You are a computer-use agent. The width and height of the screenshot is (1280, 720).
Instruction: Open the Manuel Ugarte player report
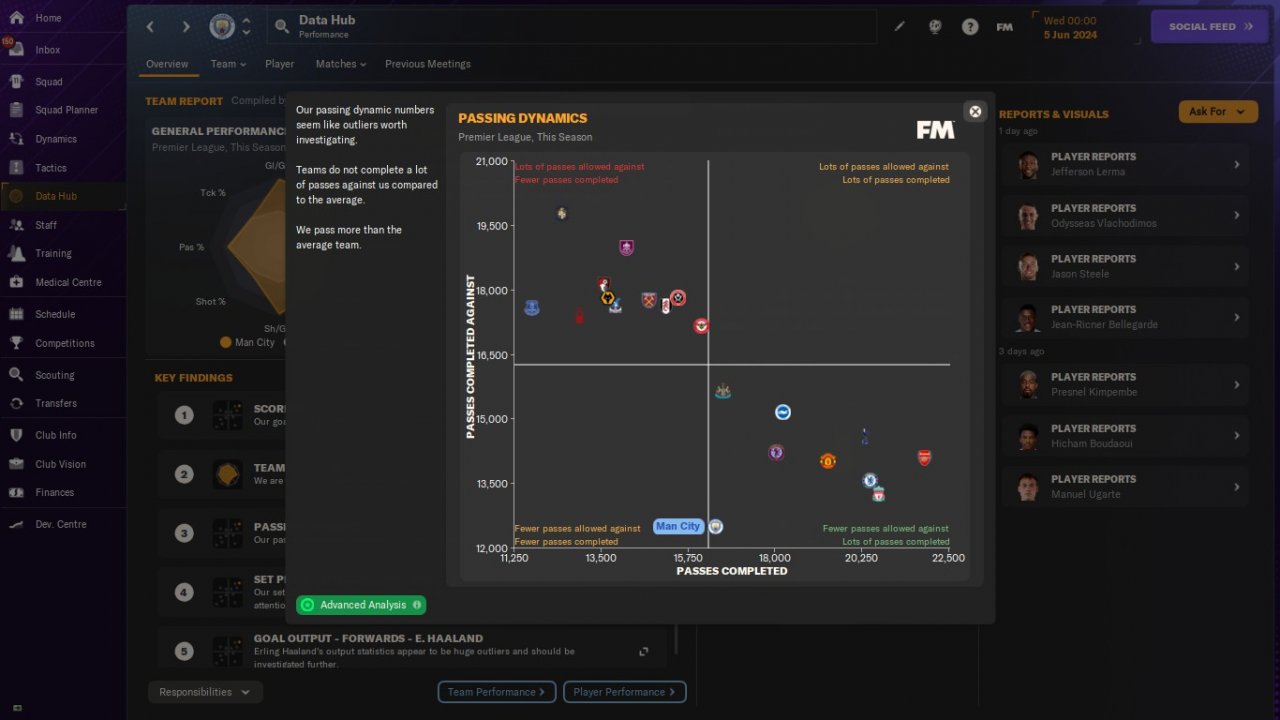pos(1126,486)
